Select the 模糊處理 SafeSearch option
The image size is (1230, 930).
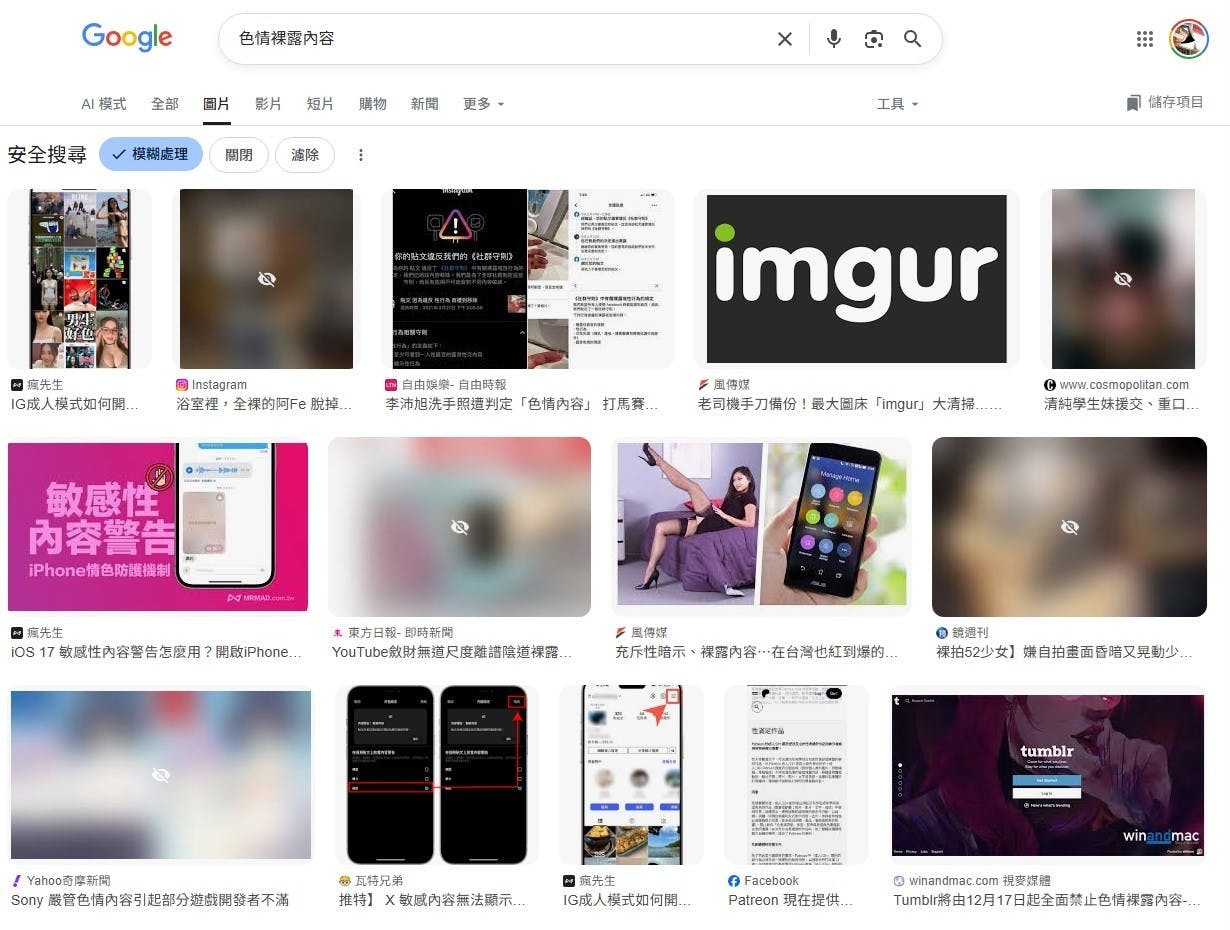(x=151, y=155)
